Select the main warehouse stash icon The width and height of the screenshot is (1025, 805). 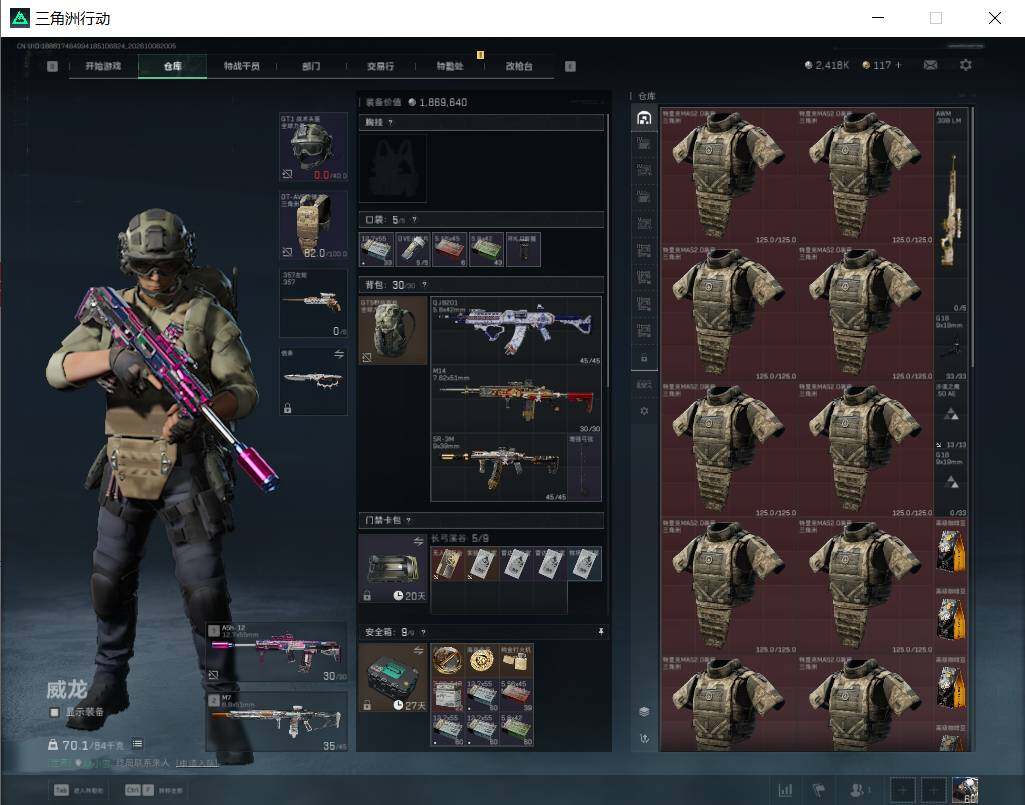point(644,118)
